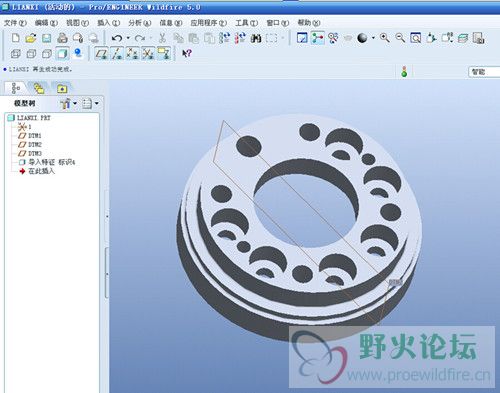Open a file with folder icon
This screenshot has width=500, height=393.
31,38
